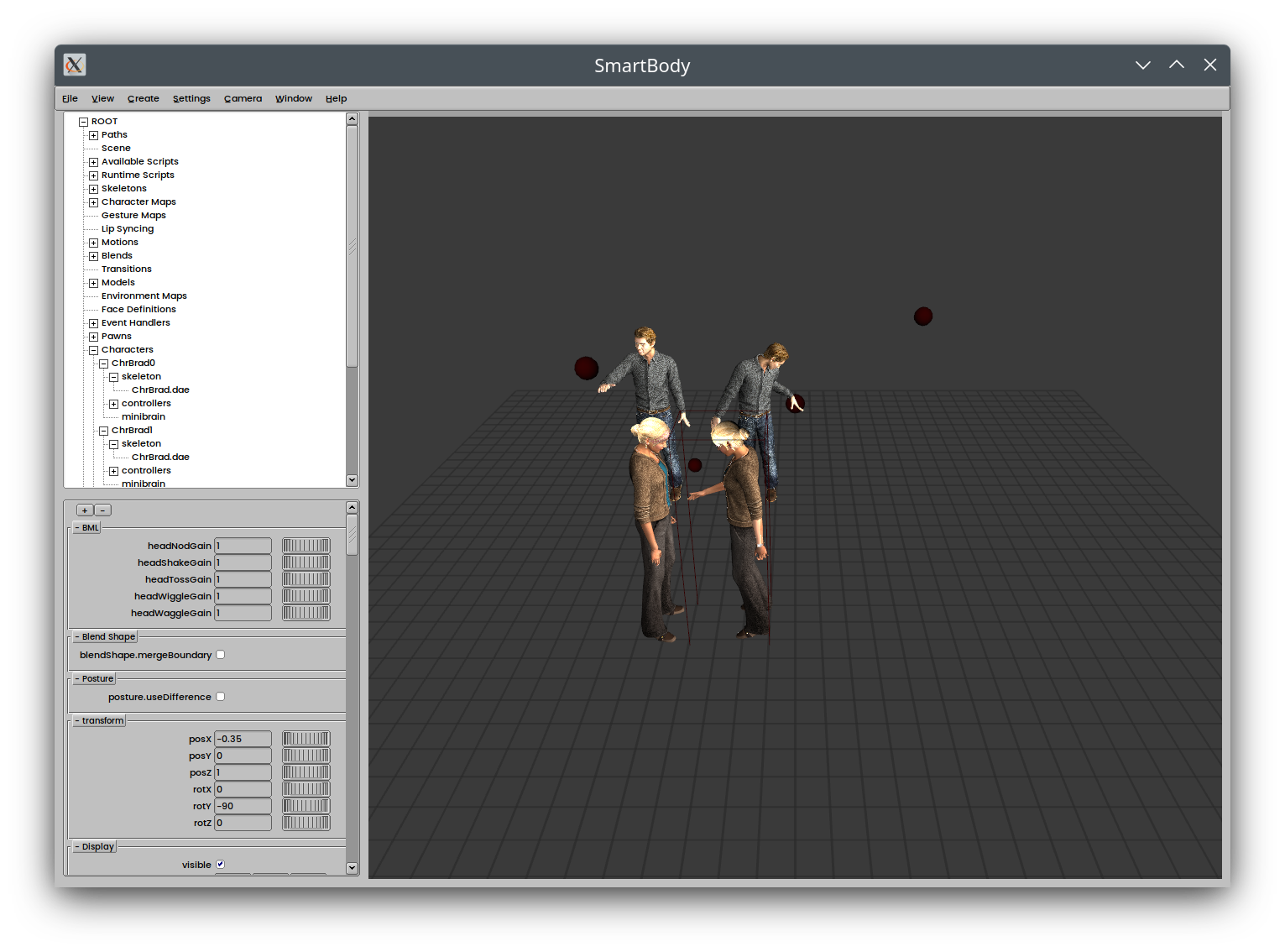Open the Create menu
This screenshot has width=1285, height=952.
click(143, 98)
